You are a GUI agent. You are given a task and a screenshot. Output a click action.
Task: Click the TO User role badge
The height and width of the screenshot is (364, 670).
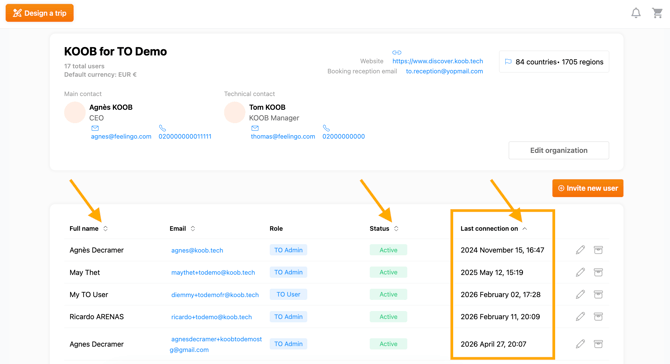288,294
